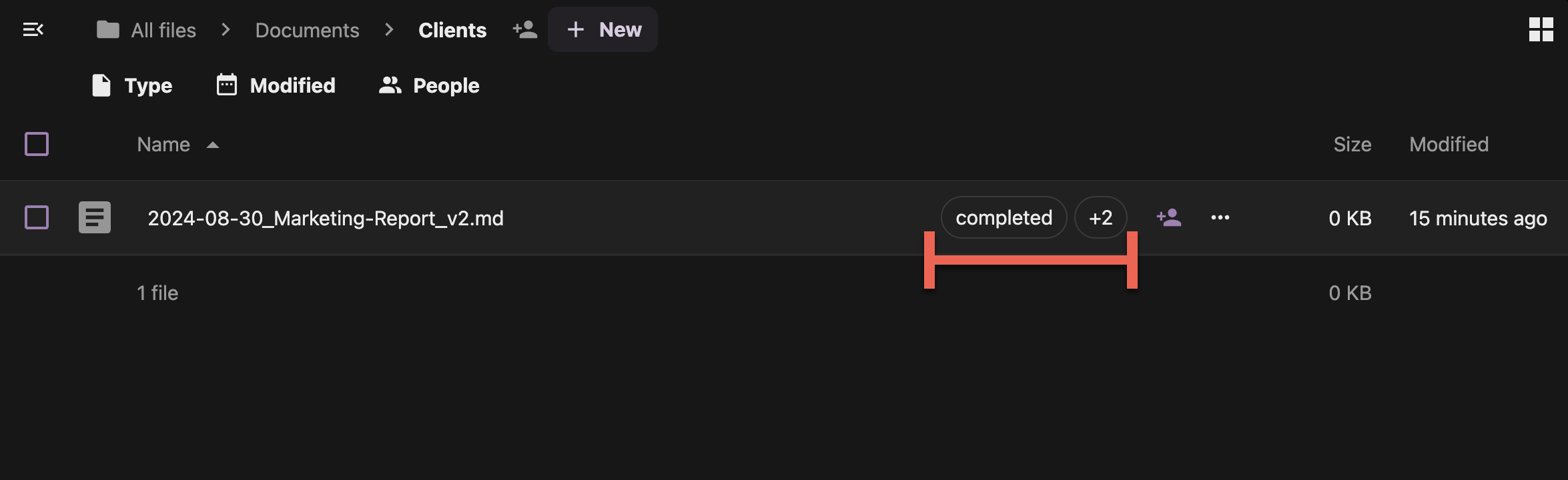Sort by Name column header

(x=163, y=145)
